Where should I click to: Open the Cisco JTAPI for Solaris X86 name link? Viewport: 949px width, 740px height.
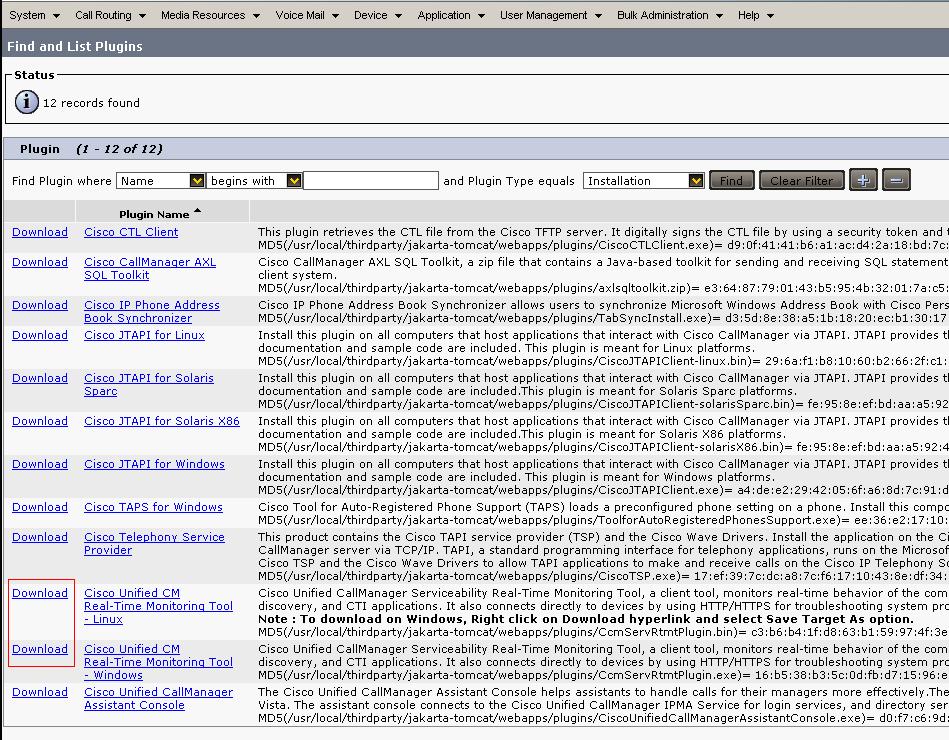pyautogui.click(x=162, y=421)
